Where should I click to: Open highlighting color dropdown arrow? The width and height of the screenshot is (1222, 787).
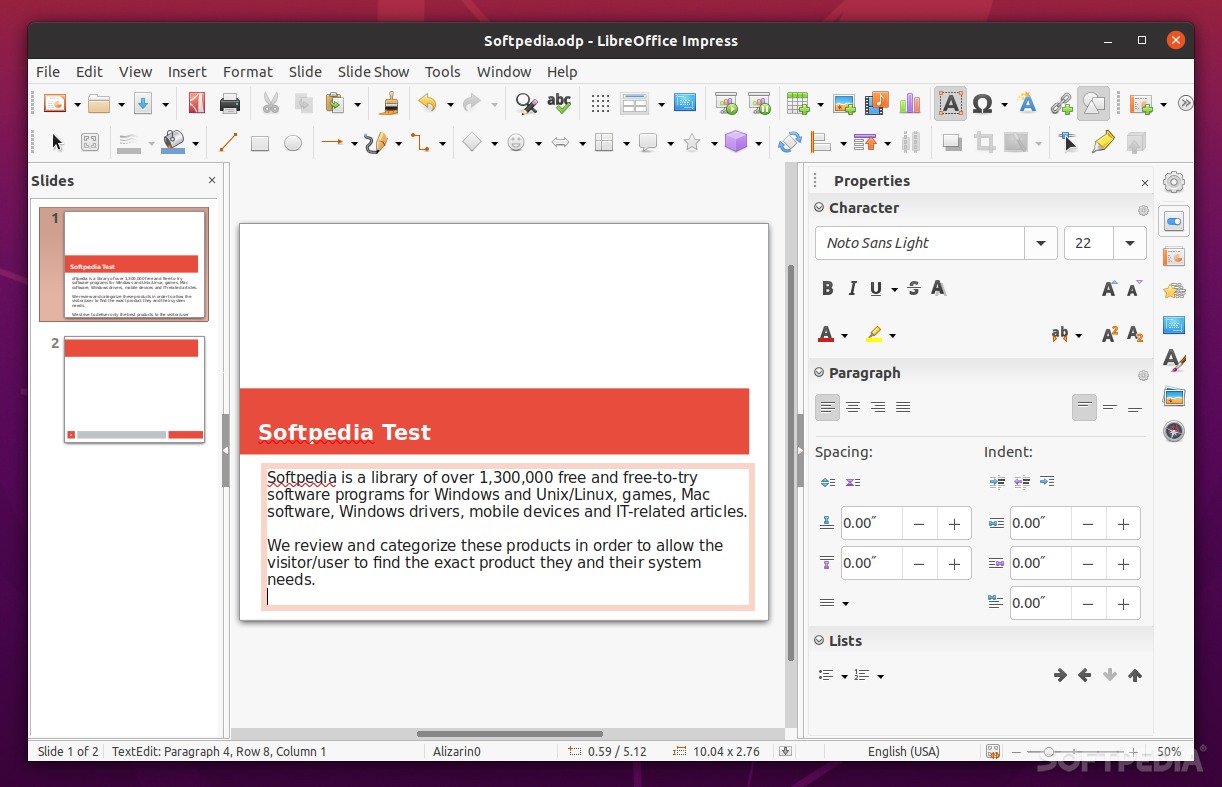click(x=892, y=335)
